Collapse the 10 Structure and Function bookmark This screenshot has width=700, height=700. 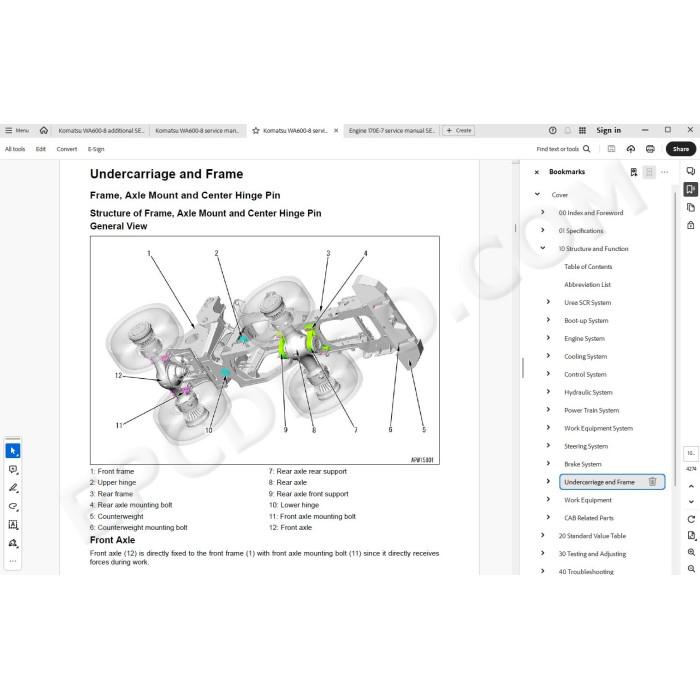tap(542, 248)
